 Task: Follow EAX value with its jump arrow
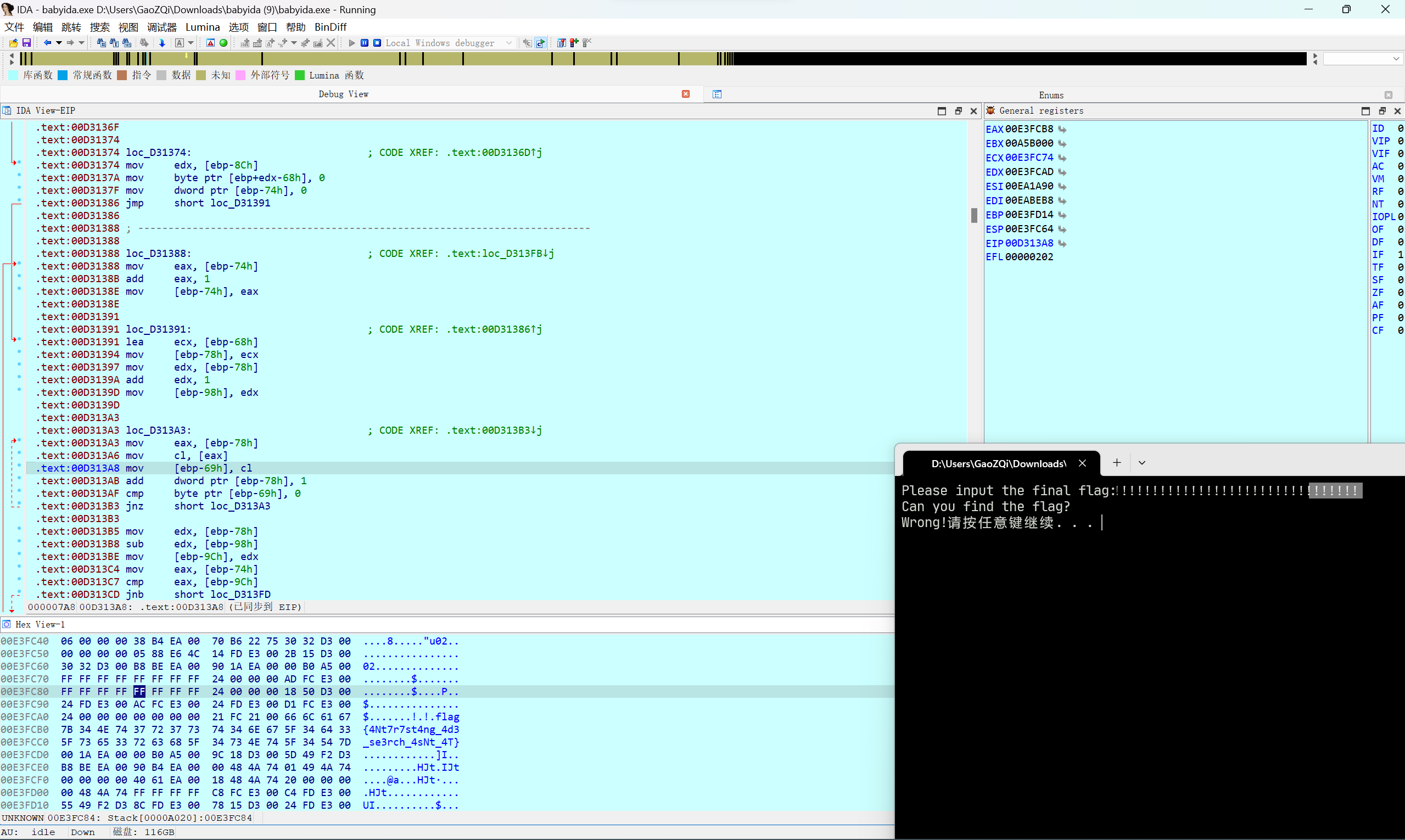(1062, 130)
